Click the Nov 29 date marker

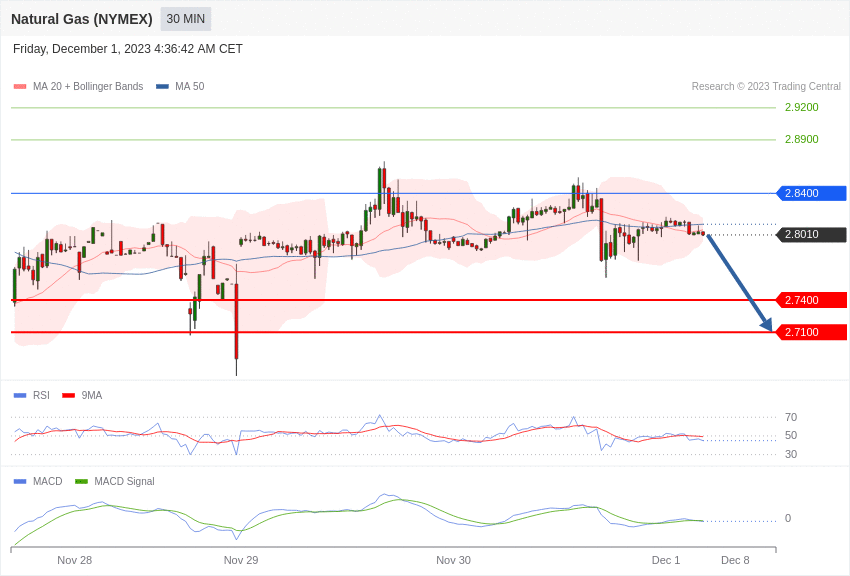(x=241, y=560)
